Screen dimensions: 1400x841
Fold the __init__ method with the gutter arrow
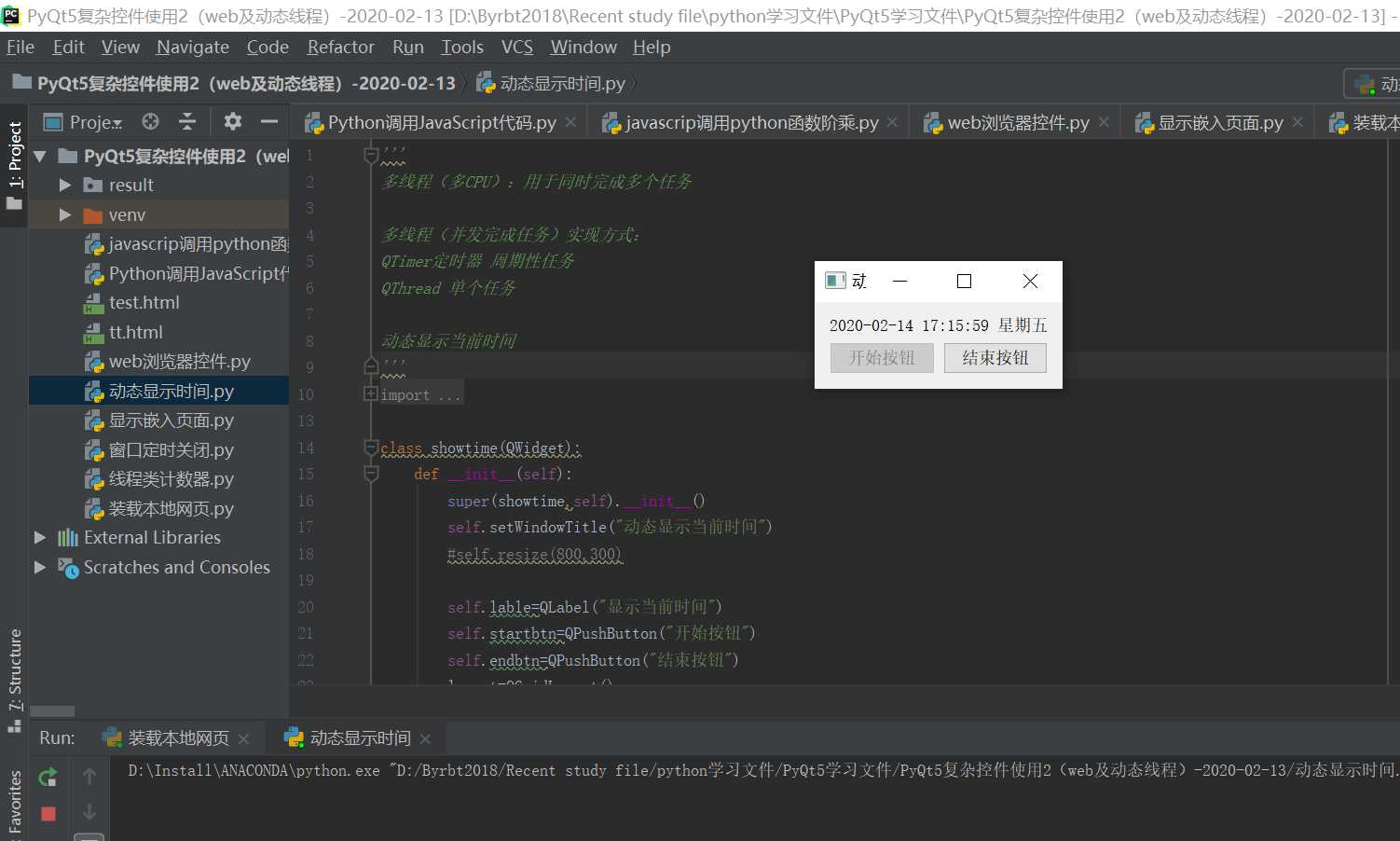click(371, 475)
